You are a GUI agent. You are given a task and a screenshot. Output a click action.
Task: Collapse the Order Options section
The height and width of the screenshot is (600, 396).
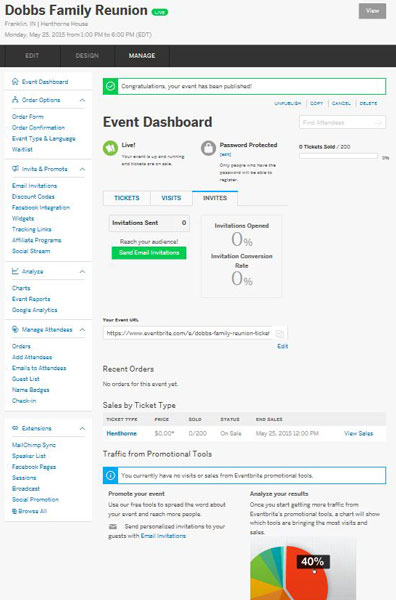click(x=82, y=100)
